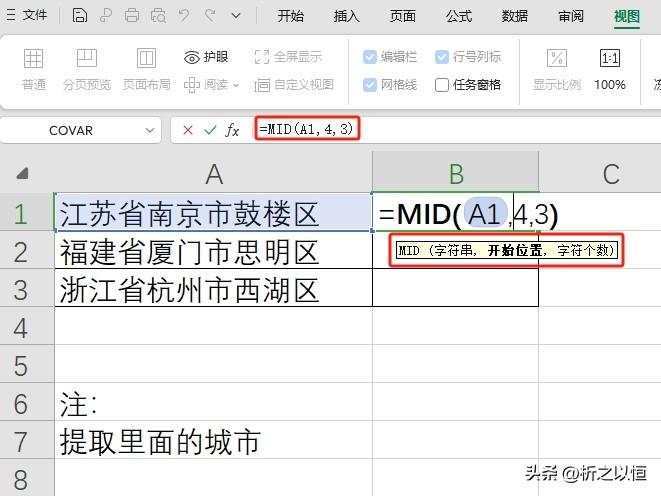Image resolution: width=661 pixels, height=496 pixels.
Task: Switch to the 审阅 tab
Action: [571, 16]
